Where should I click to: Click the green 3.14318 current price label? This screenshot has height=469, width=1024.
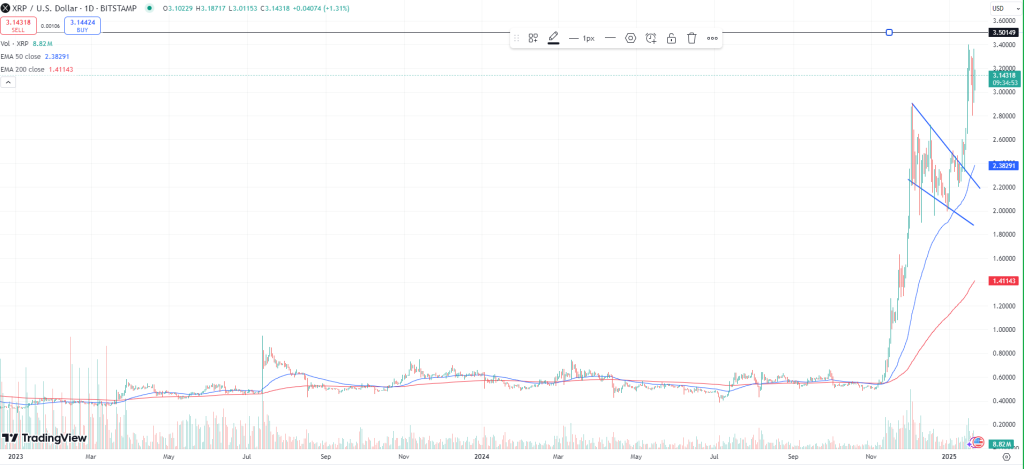click(1003, 79)
